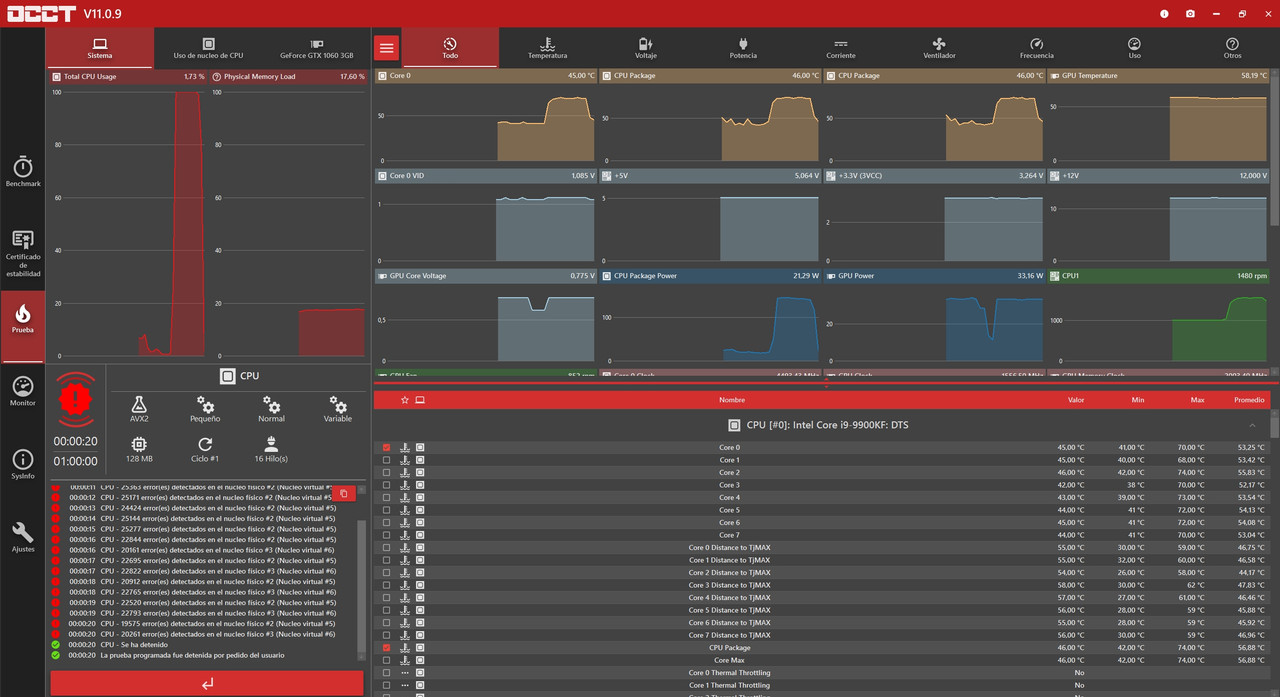Click the CPU chip icon above test settings

[228, 376]
